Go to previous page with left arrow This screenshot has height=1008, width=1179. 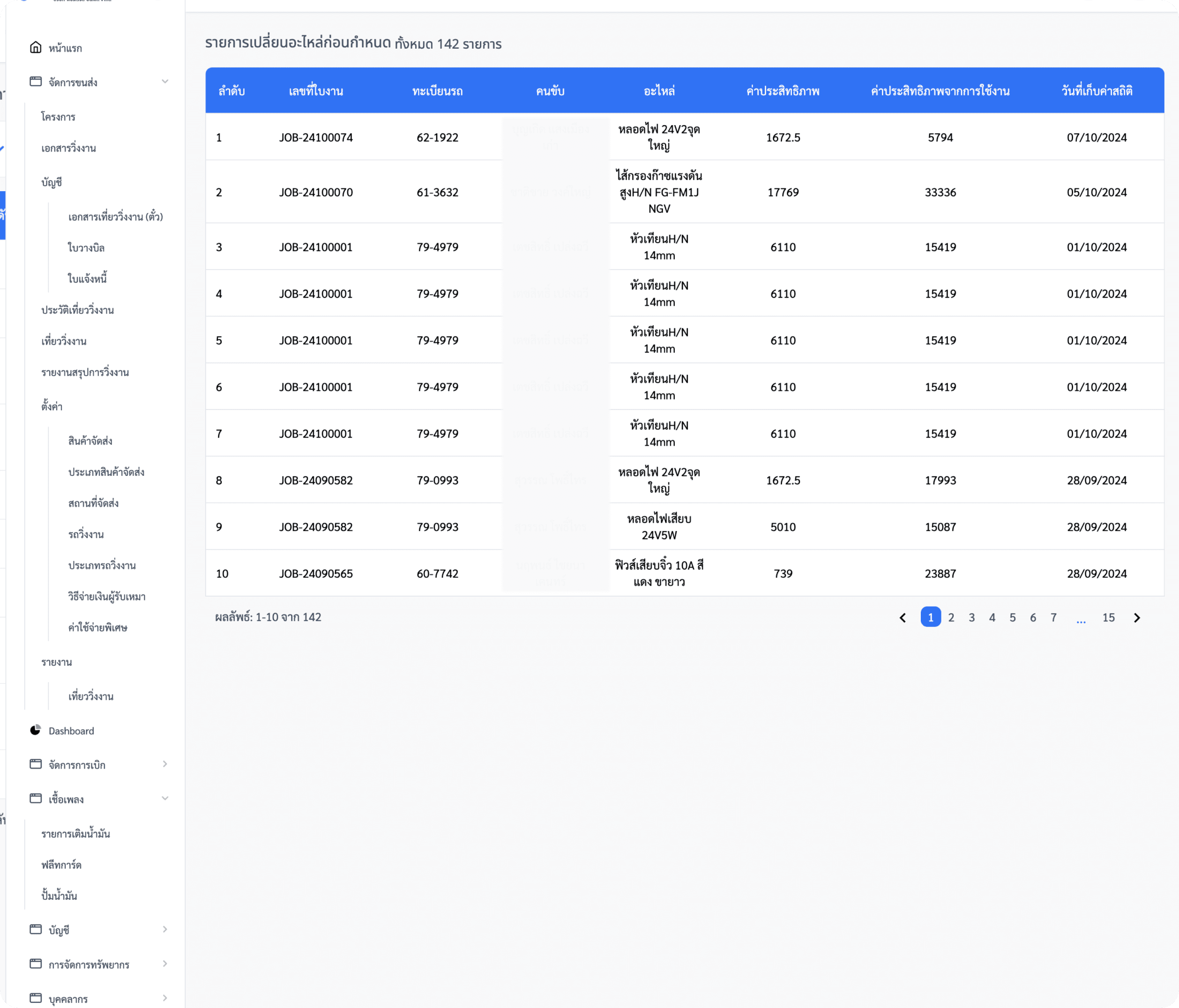pyautogui.click(x=903, y=618)
